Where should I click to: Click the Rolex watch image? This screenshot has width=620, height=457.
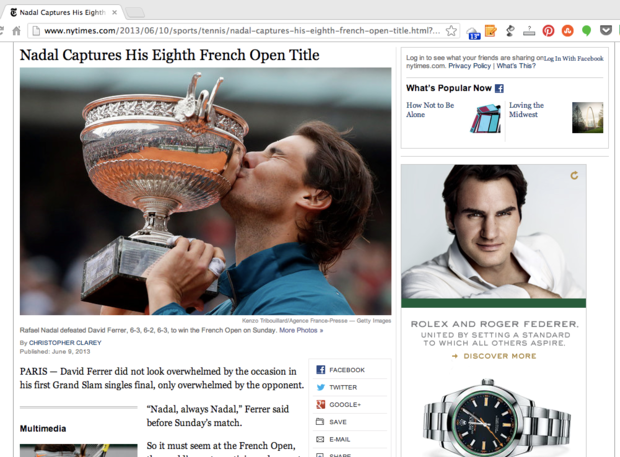(497, 419)
